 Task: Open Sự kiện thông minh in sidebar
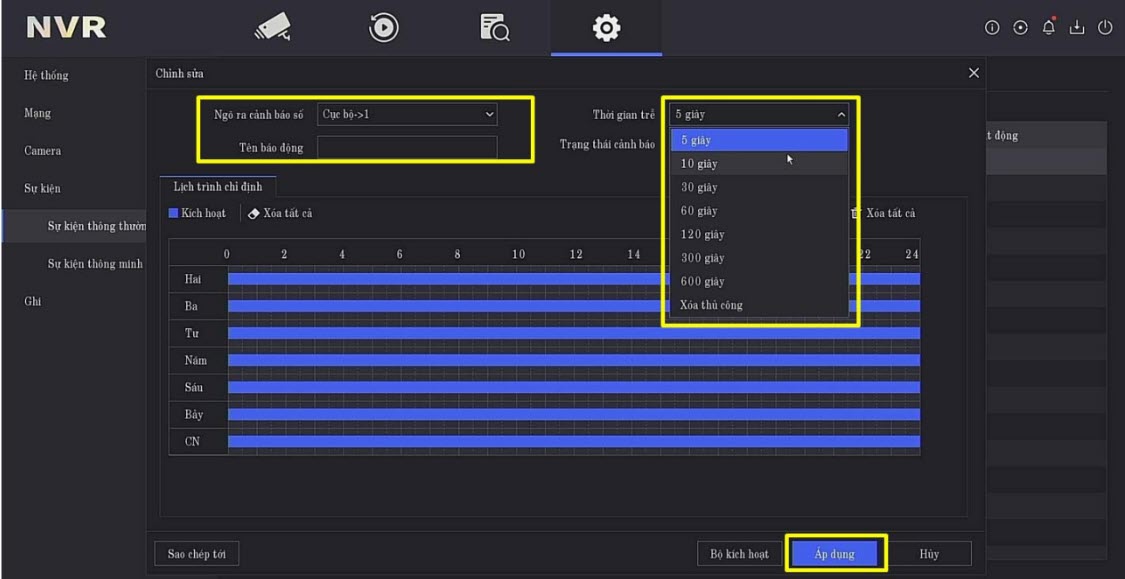95,264
